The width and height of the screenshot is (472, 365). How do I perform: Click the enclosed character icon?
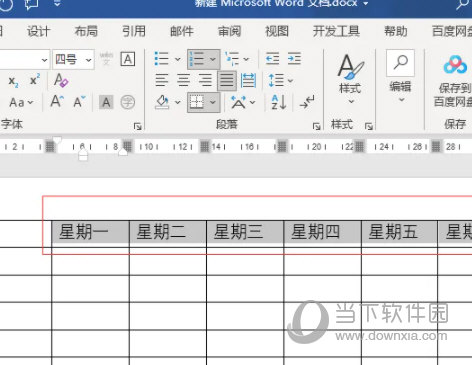[127, 102]
